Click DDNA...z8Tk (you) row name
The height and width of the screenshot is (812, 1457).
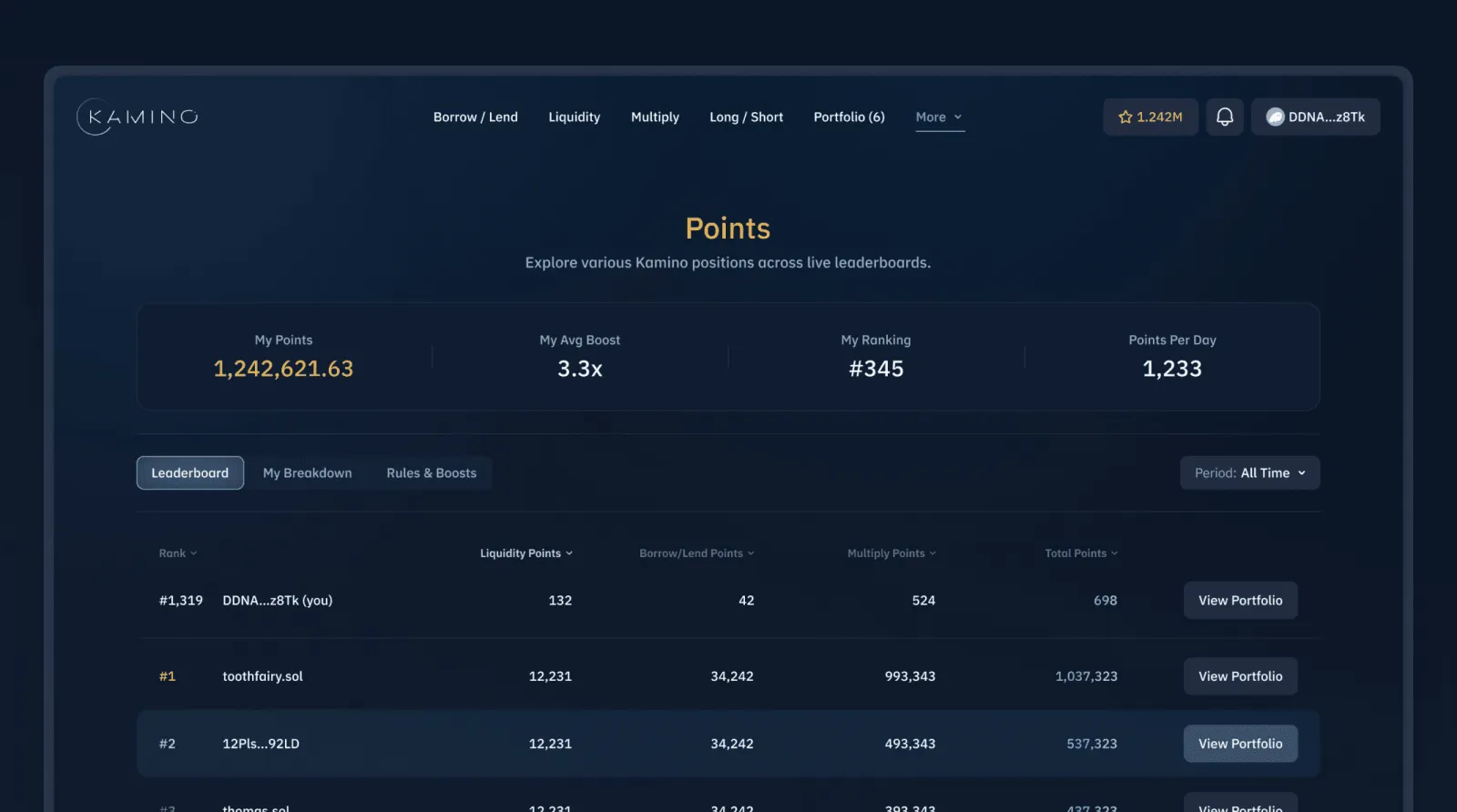coord(278,601)
